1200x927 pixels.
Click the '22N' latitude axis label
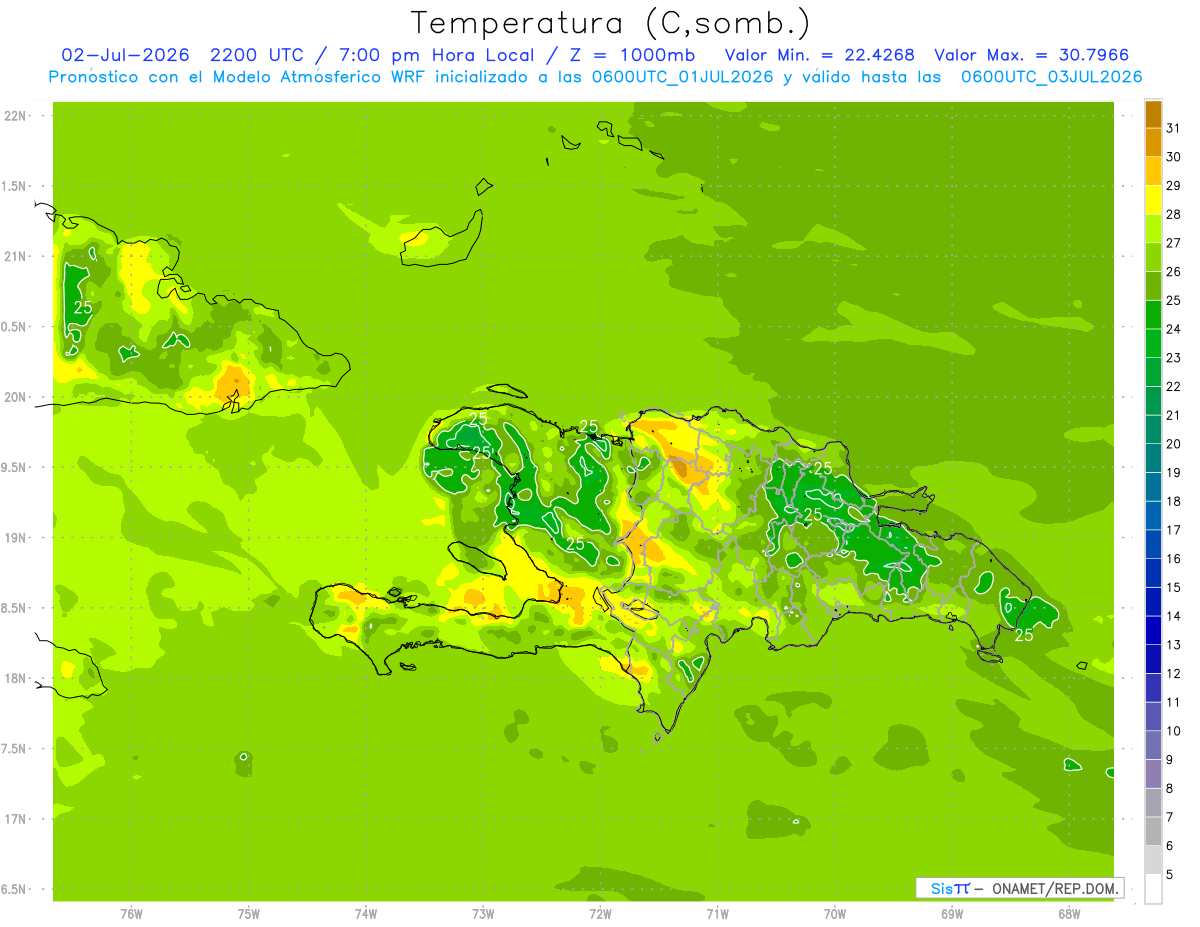pyautogui.click(x=14, y=115)
